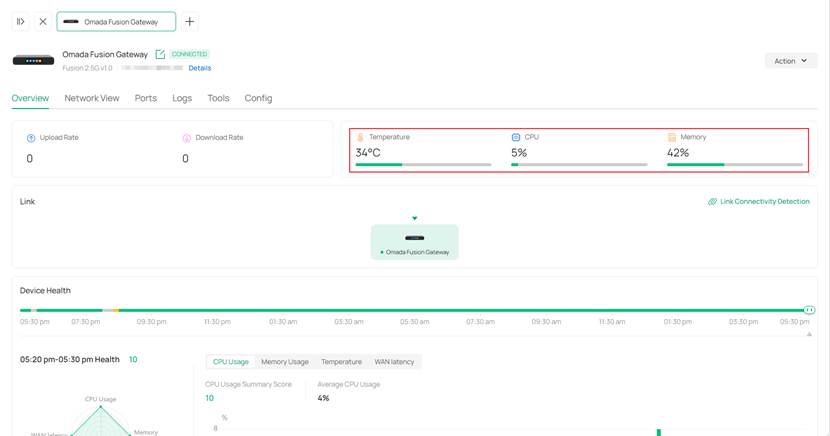Click the Device Health timeline end handle
The height and width of the screenshot is (436, 830).
point(809,310)
